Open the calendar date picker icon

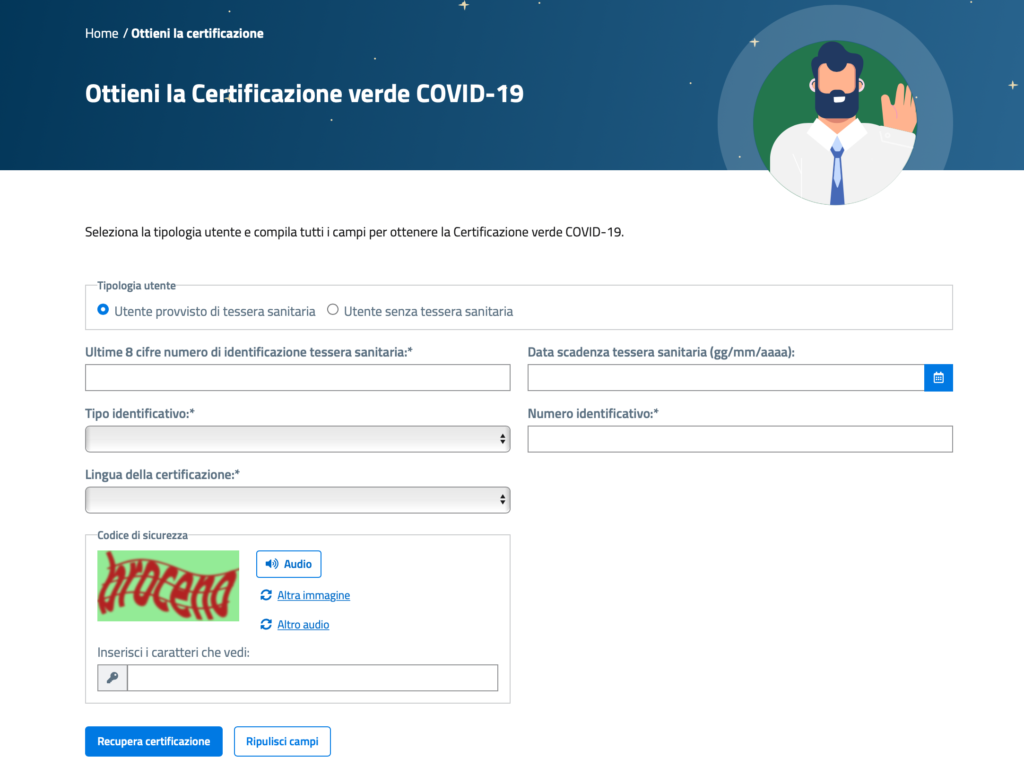pos(938,378)
